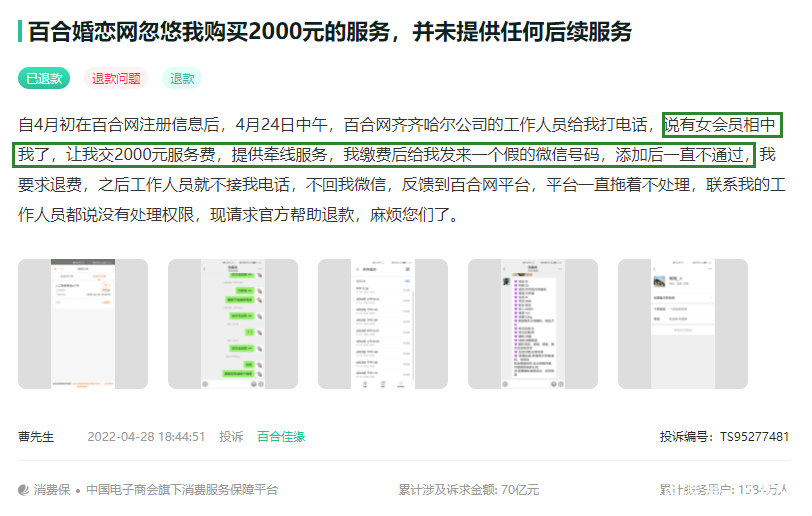Click the 已退款 status badge

44,78
